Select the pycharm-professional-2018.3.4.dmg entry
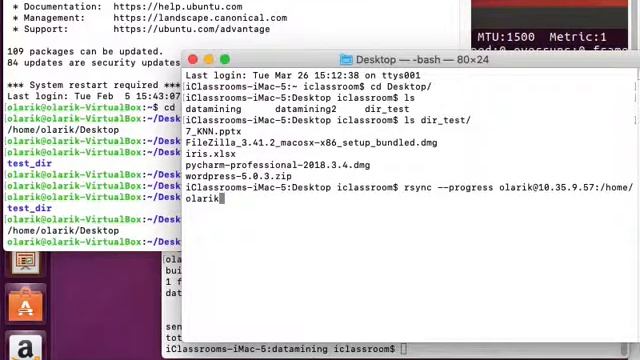 point(278,165)
